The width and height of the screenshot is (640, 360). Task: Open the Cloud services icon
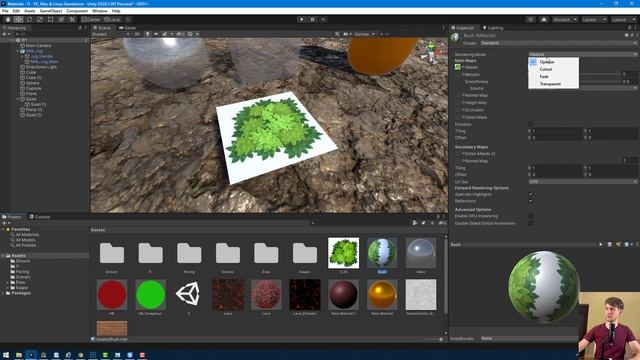click(544, 19)
